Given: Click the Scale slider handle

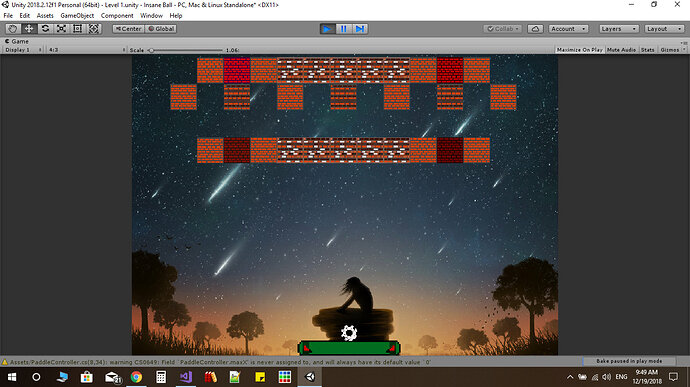Looking at the screenshot, I should click(151, 50).
